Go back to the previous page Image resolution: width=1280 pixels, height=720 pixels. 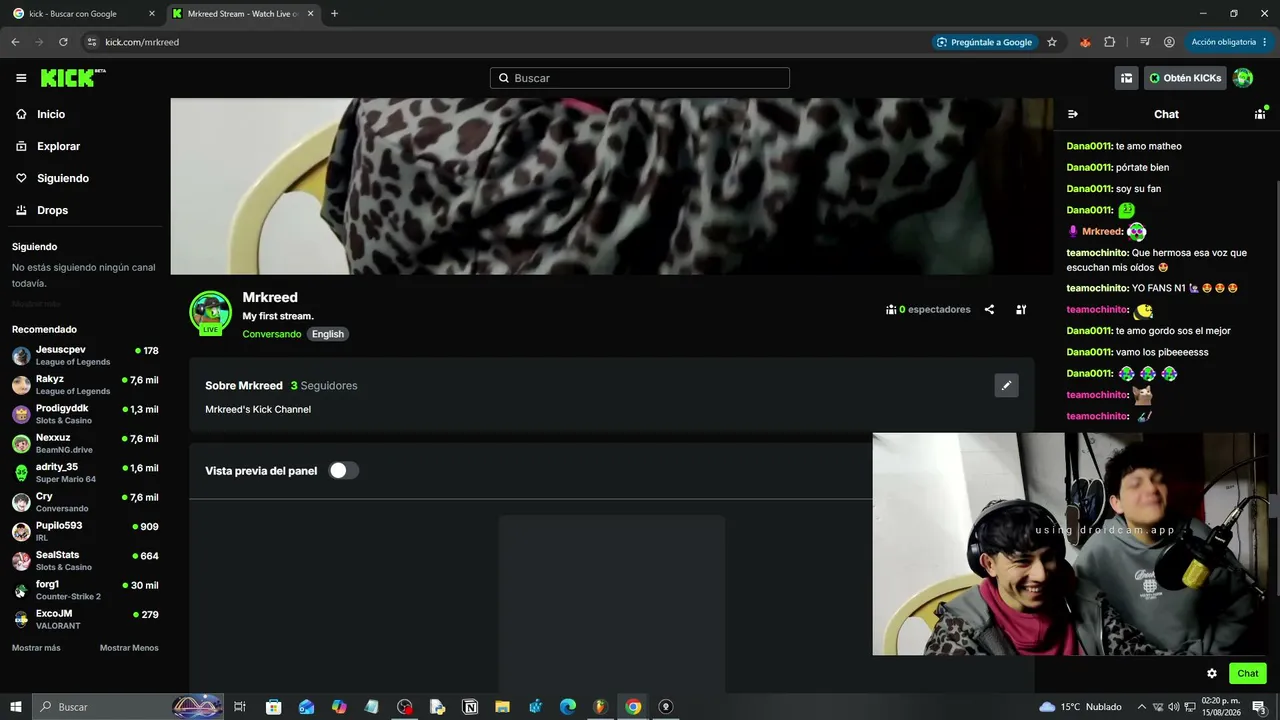15,42
